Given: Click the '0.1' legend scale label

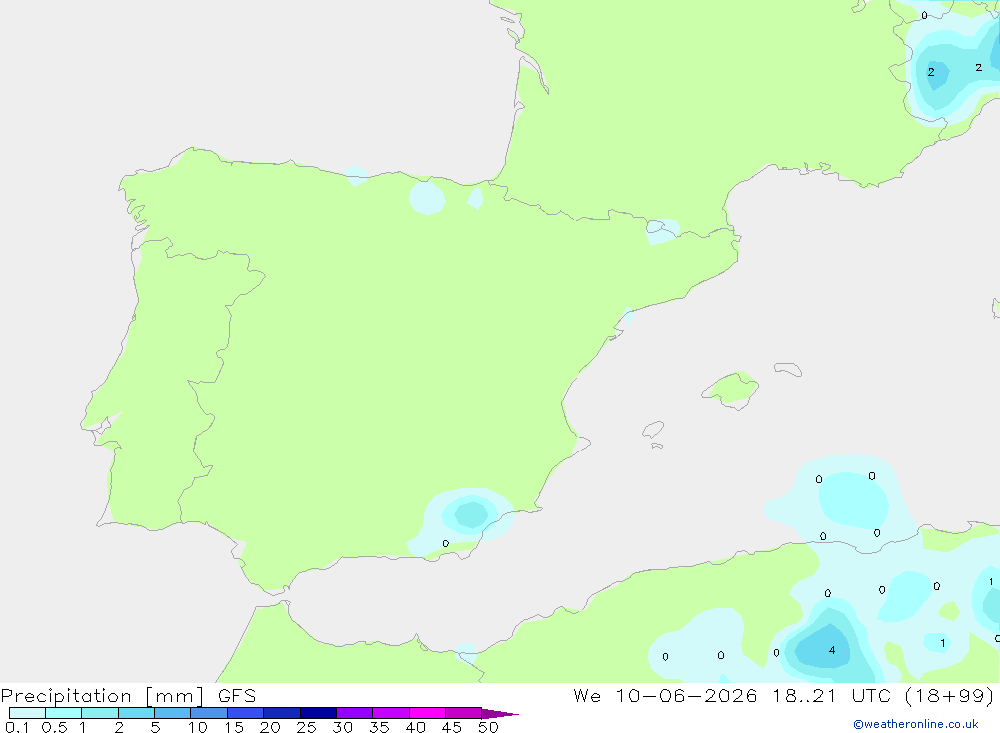Looking at the screenshot, I should tap(17, 727).
